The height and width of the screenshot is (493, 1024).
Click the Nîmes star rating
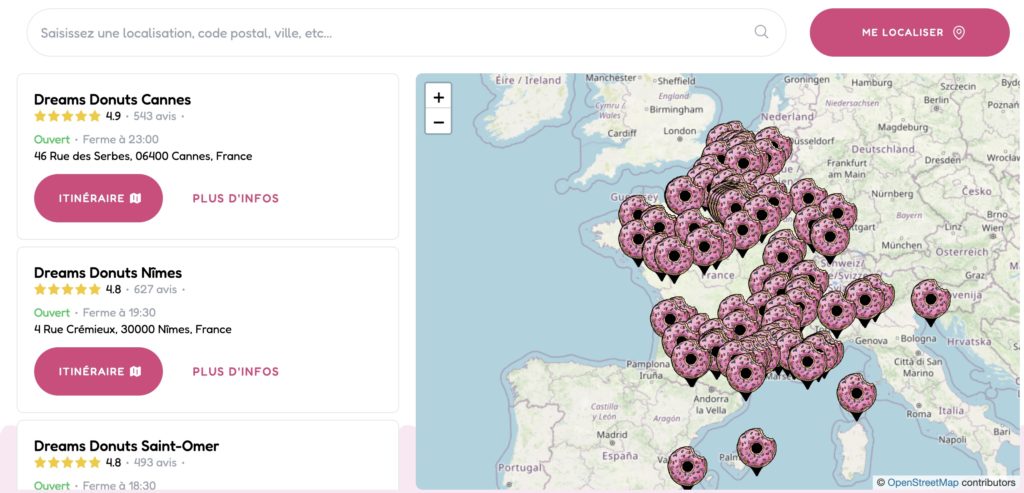pyautogui.click(x=67, y=289)
